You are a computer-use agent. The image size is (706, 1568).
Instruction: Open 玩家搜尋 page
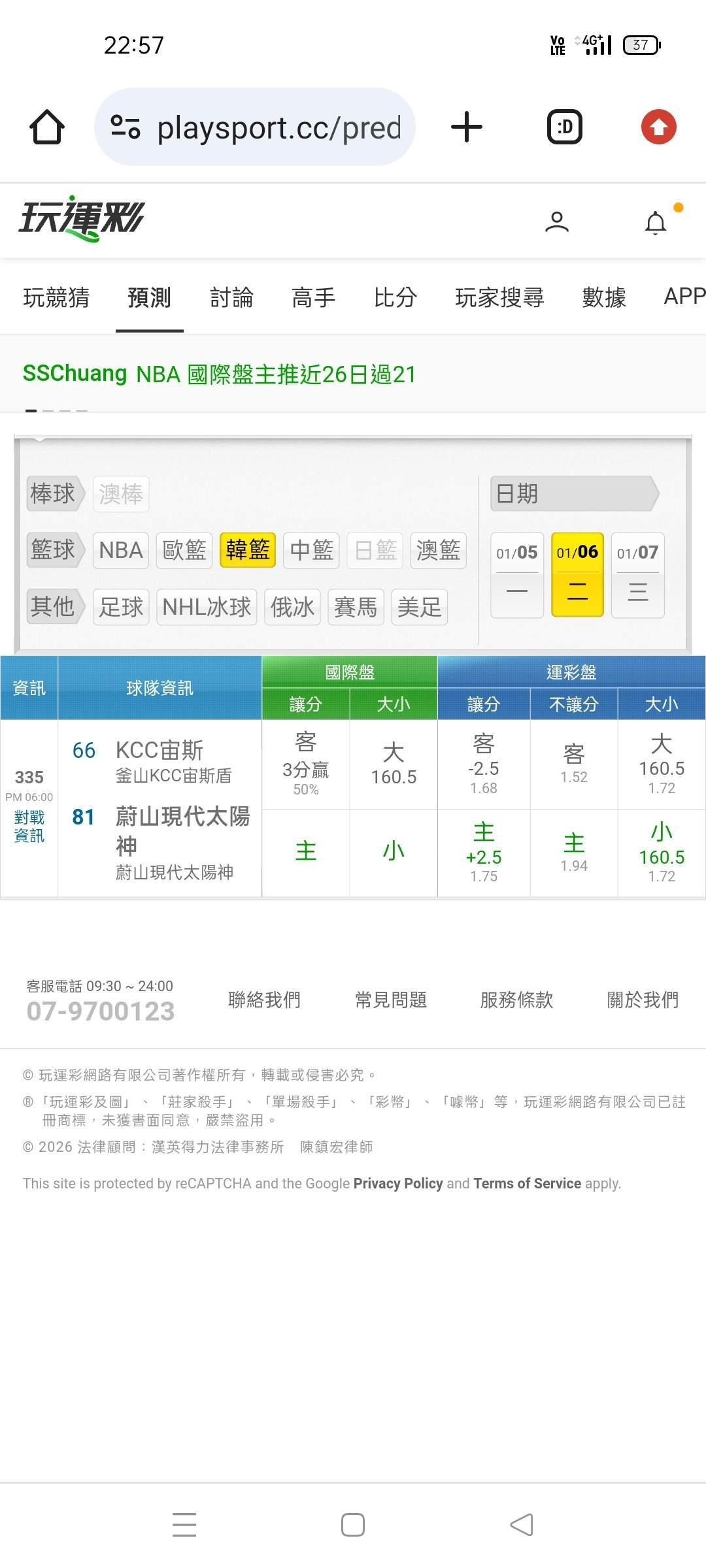click(x=499, y=297)
